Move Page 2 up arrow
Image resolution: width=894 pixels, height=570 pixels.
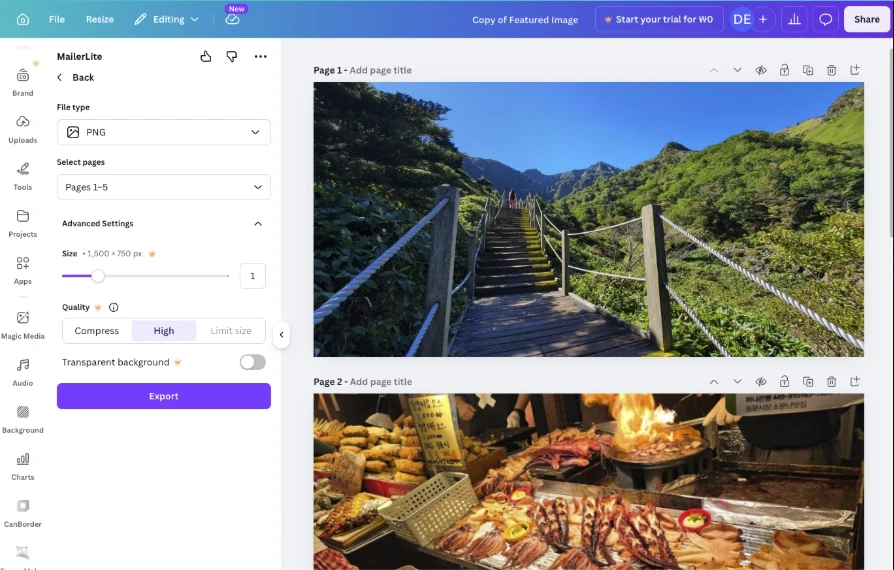[714, 382]
